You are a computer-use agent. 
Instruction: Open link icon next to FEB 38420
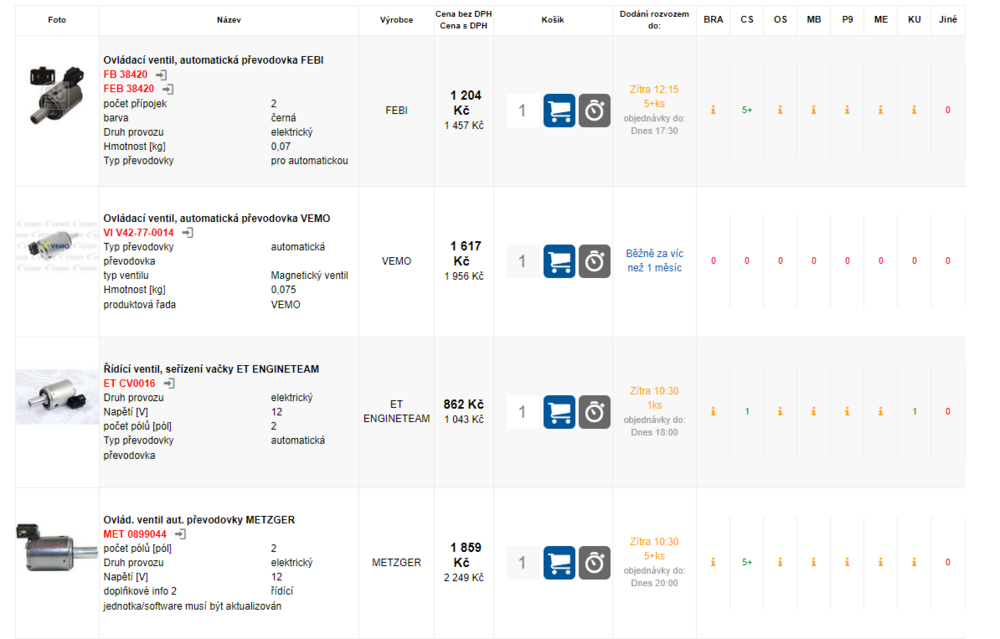click(168, 89)
